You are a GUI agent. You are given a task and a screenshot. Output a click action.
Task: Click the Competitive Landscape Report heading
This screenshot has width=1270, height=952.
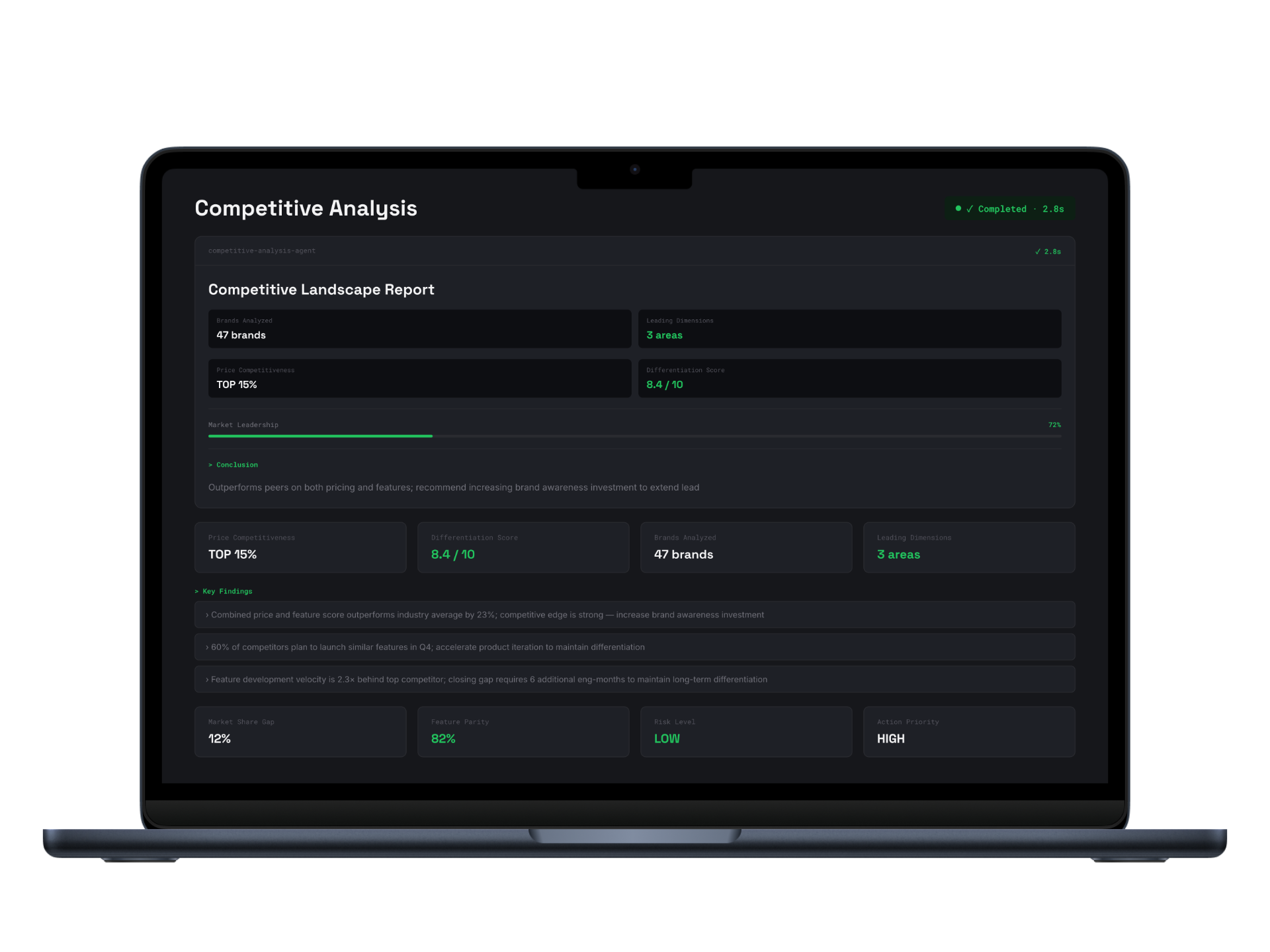point(321,290)
